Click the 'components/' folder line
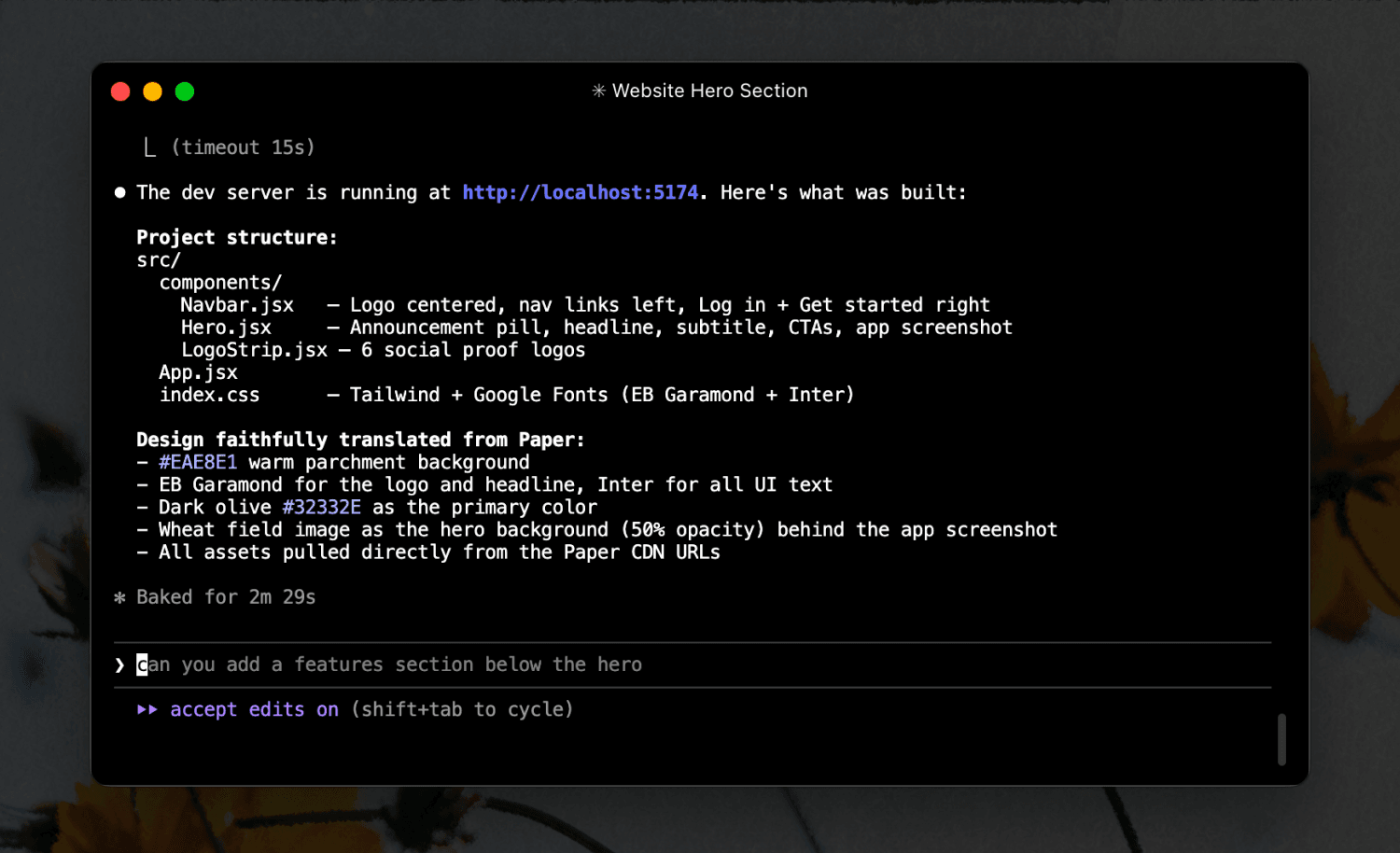 coord(220,283)
